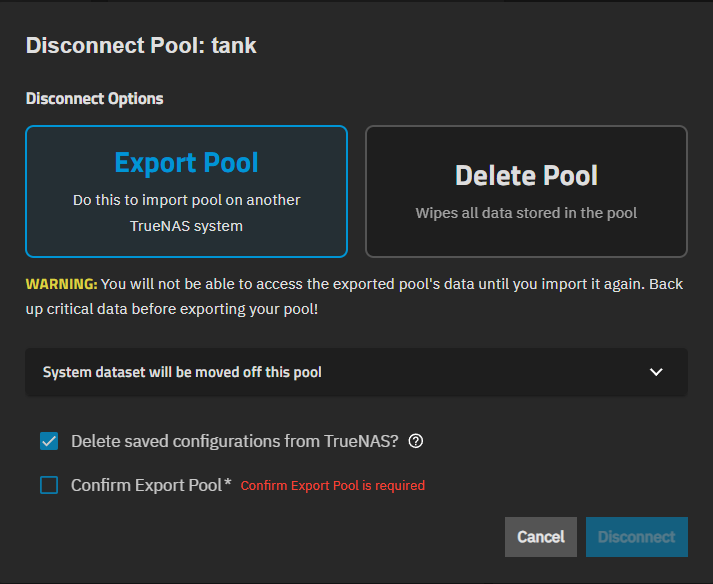Click the Disconnect button

tap(636, 537)
